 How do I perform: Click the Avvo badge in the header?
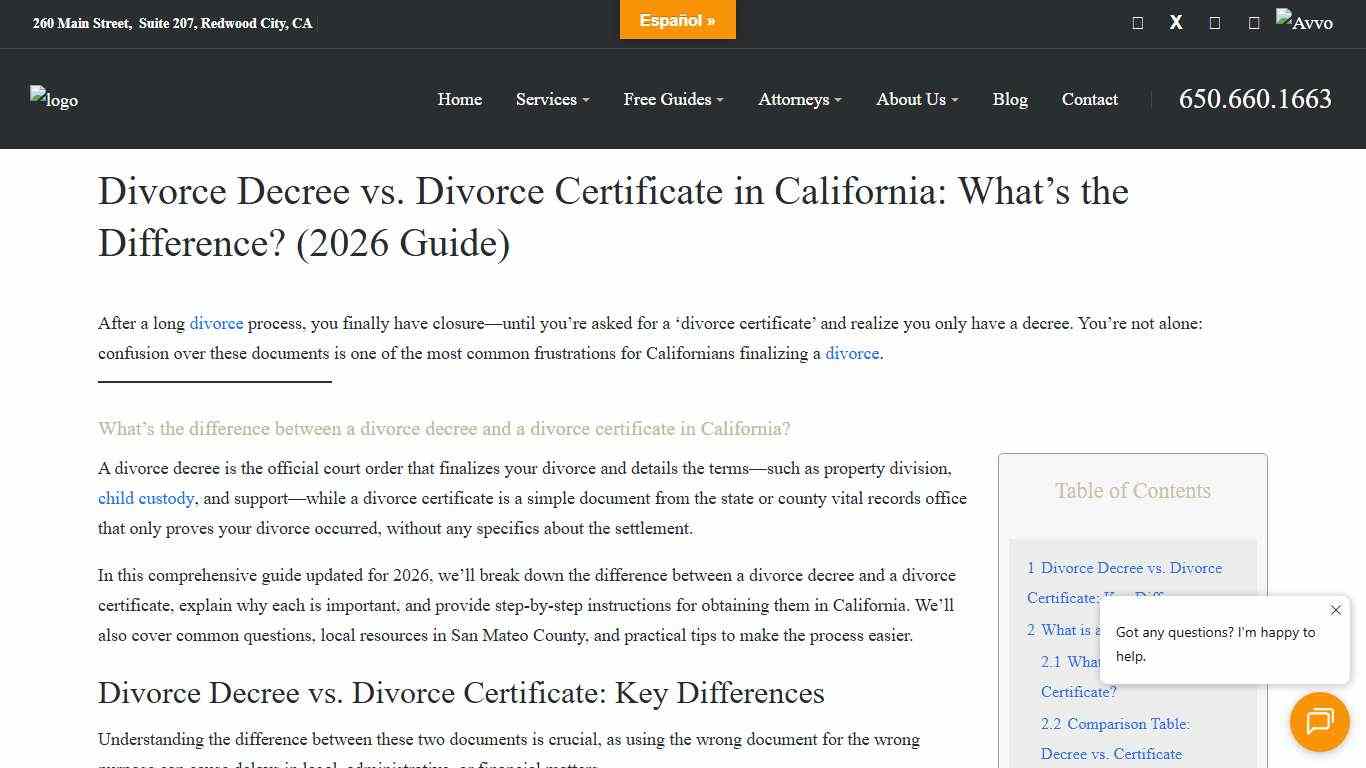pos(1305,20)
